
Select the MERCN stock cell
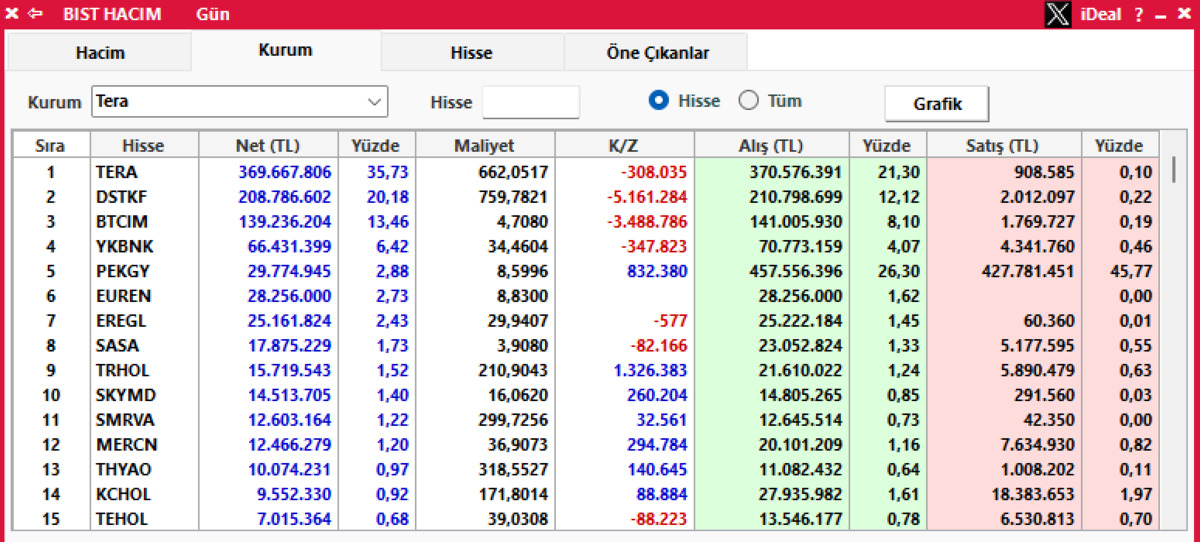pos(143,444)
